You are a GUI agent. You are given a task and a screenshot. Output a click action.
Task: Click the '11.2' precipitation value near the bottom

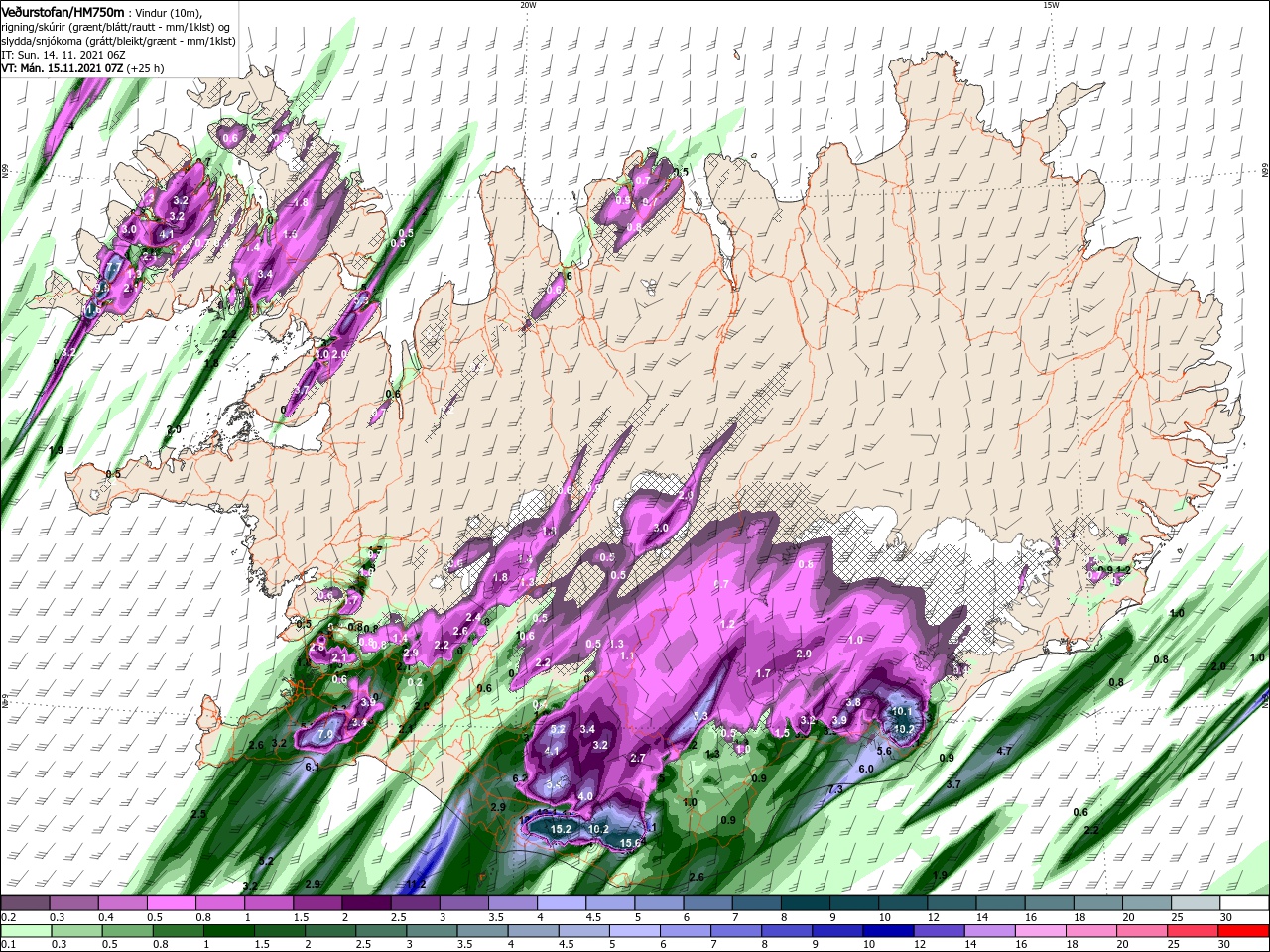click(x=416, y=884)
